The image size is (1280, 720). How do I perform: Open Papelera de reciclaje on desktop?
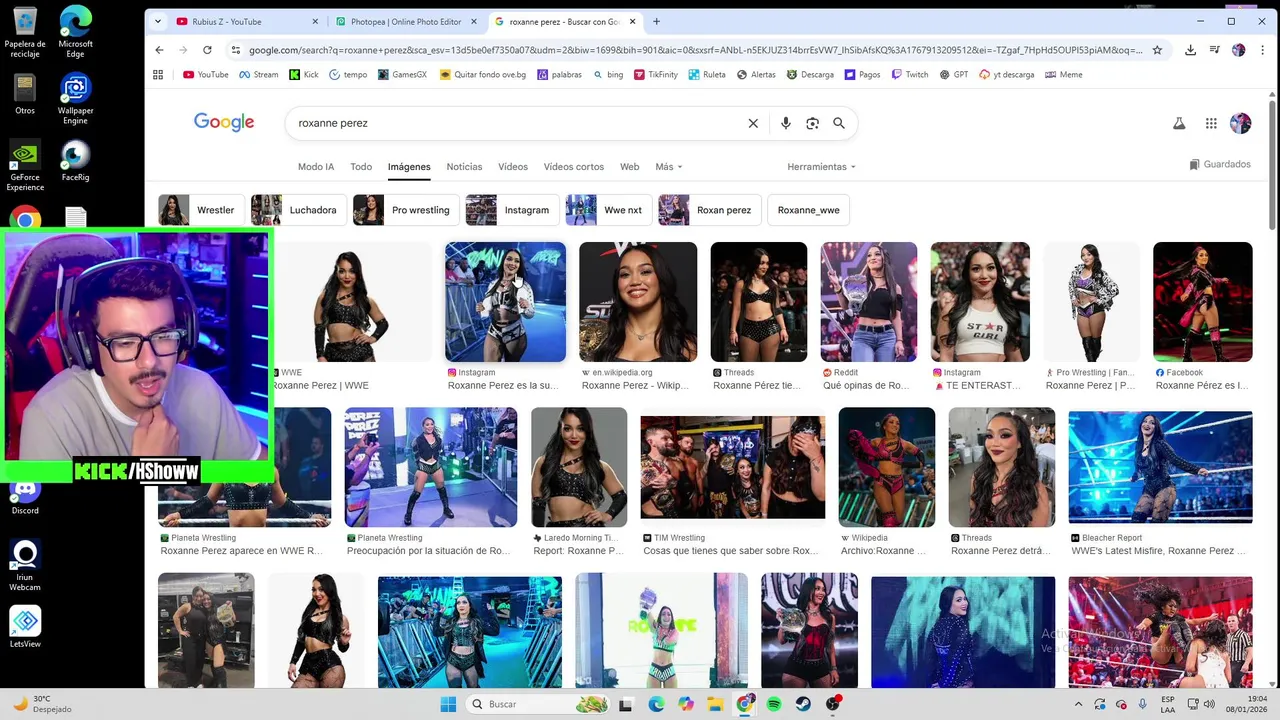25,32
